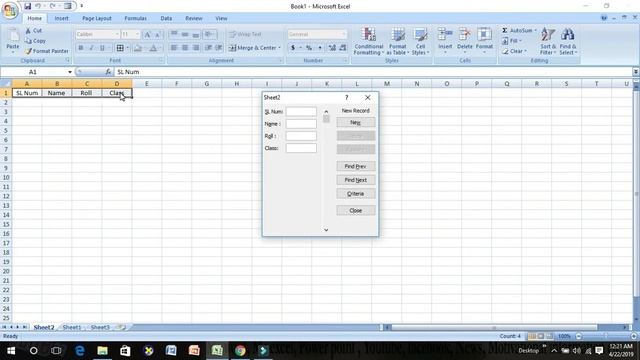Open the Borders dropdown
640x360 pixels.
point(127,48)
